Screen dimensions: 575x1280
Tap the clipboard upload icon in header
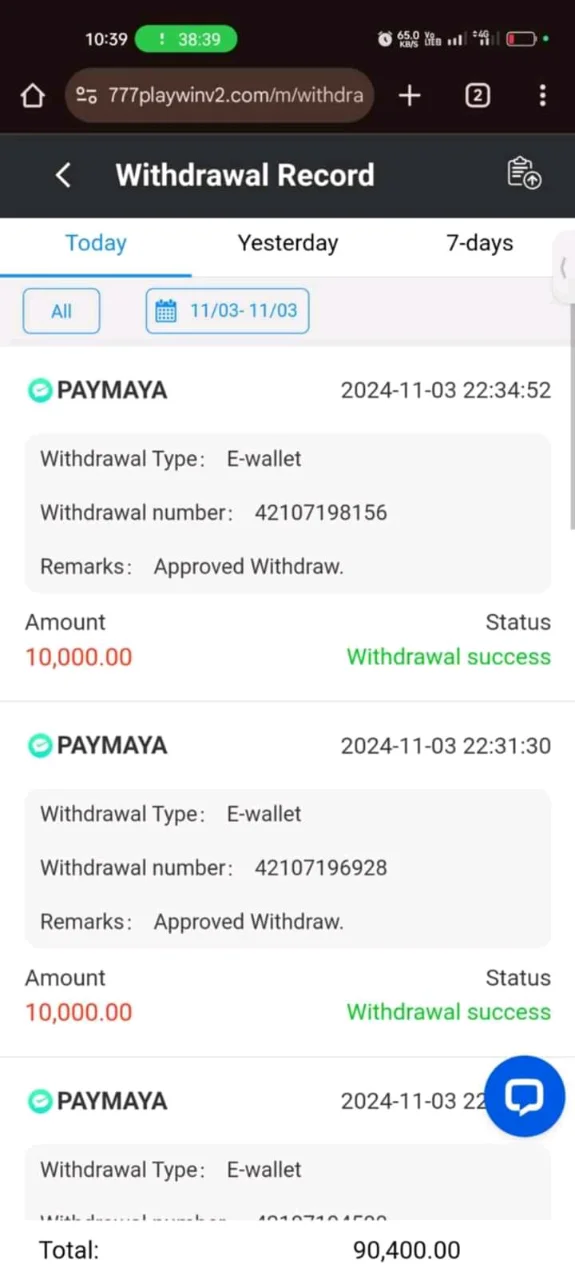(x=524, y=173)
